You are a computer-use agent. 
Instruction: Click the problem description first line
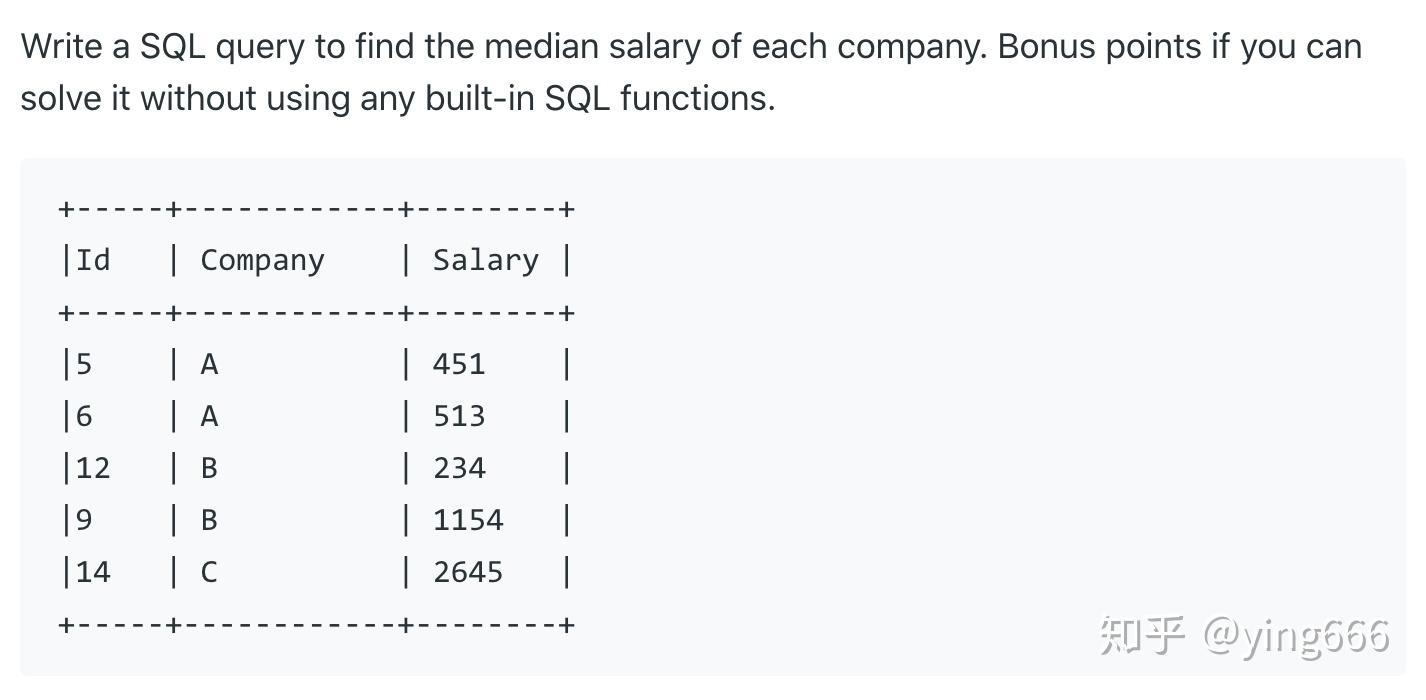[x=691, y=46]
